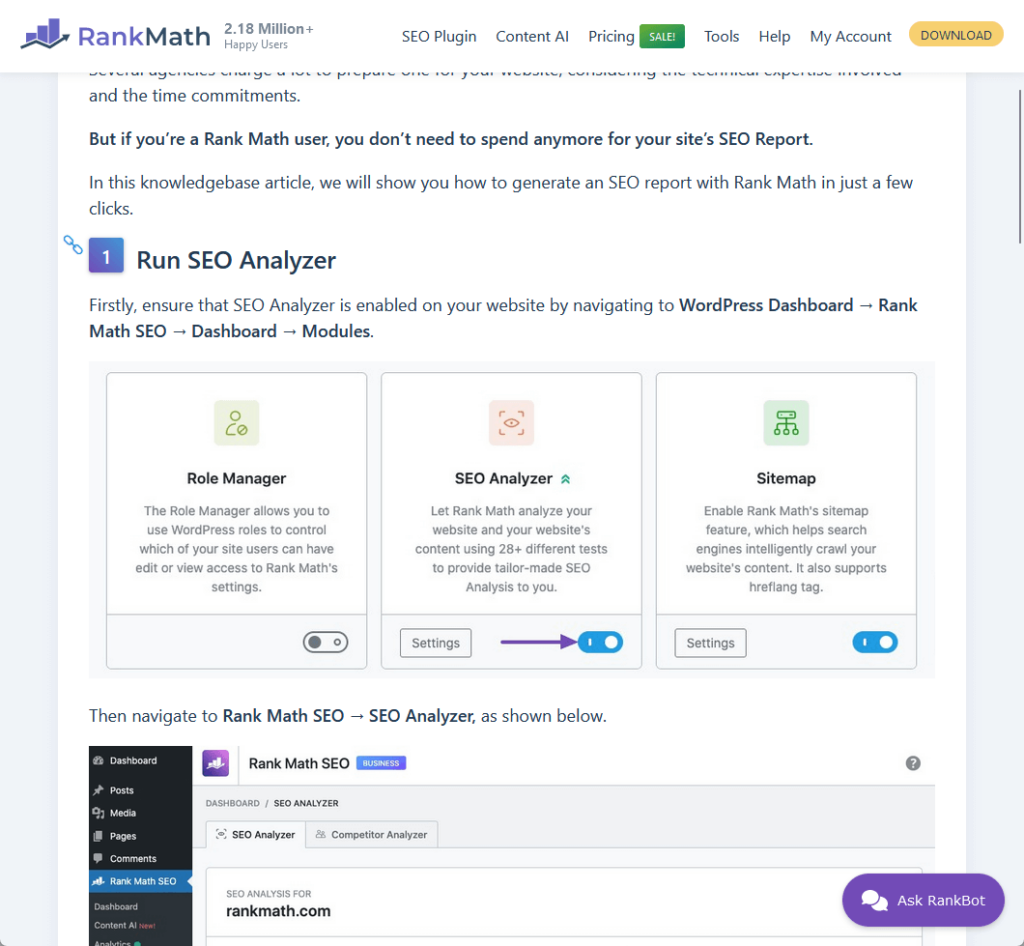Click the DASHBOARD breadcrumb link
Screen dimensions: 1024x946
point(232,803)
